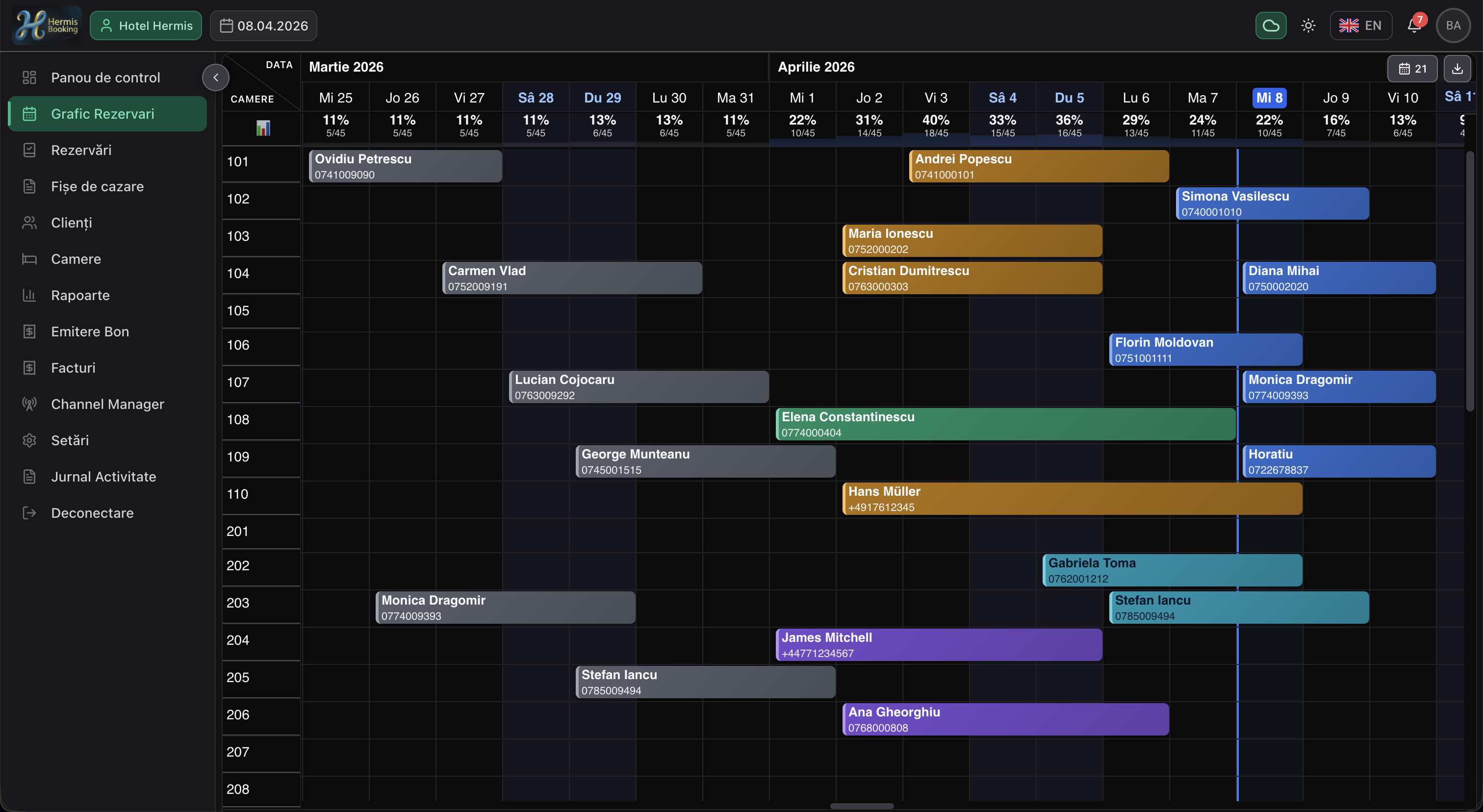The width and height of the screenshot is (1483, 812).
Task: Open the bar chart statistics icon above room 101
Action: [x=263, y=128]
